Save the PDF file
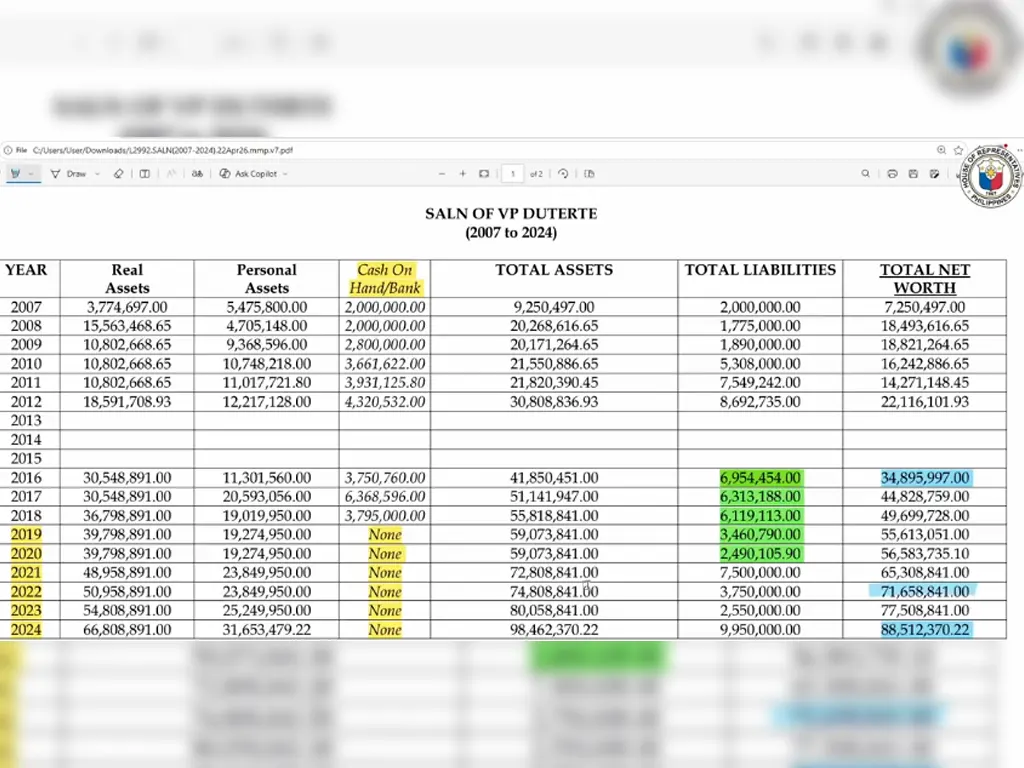 [913, 174]
